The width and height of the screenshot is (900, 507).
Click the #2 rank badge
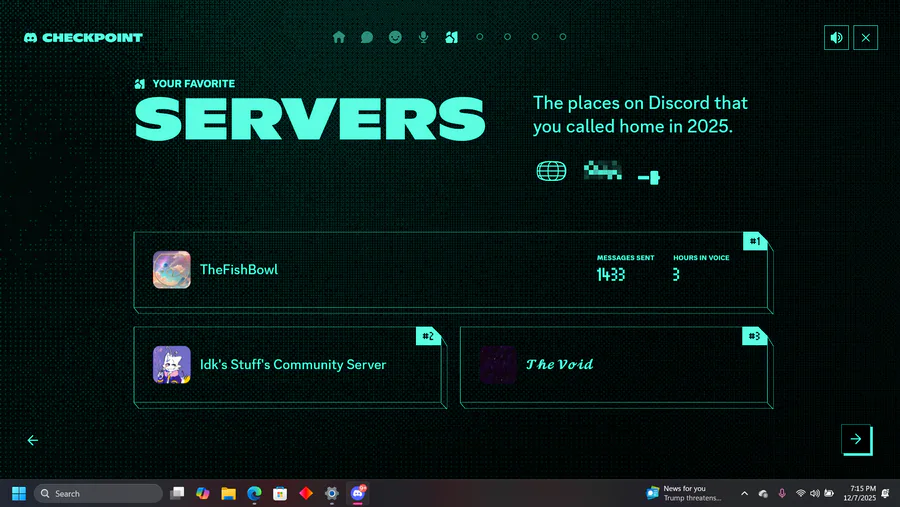428,336
